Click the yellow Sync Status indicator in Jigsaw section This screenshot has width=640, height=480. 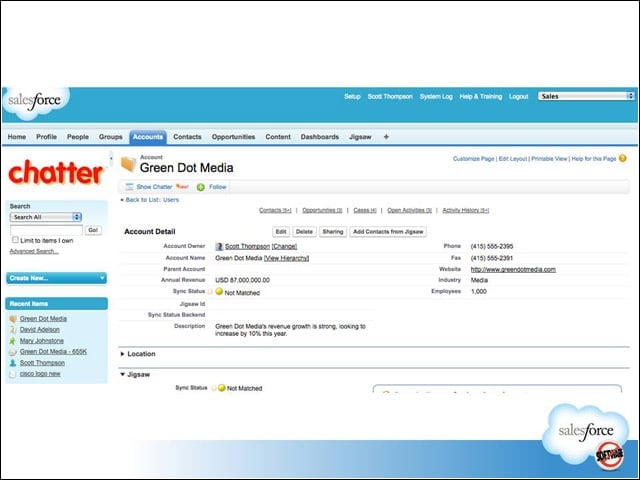(x=222, y=388)
